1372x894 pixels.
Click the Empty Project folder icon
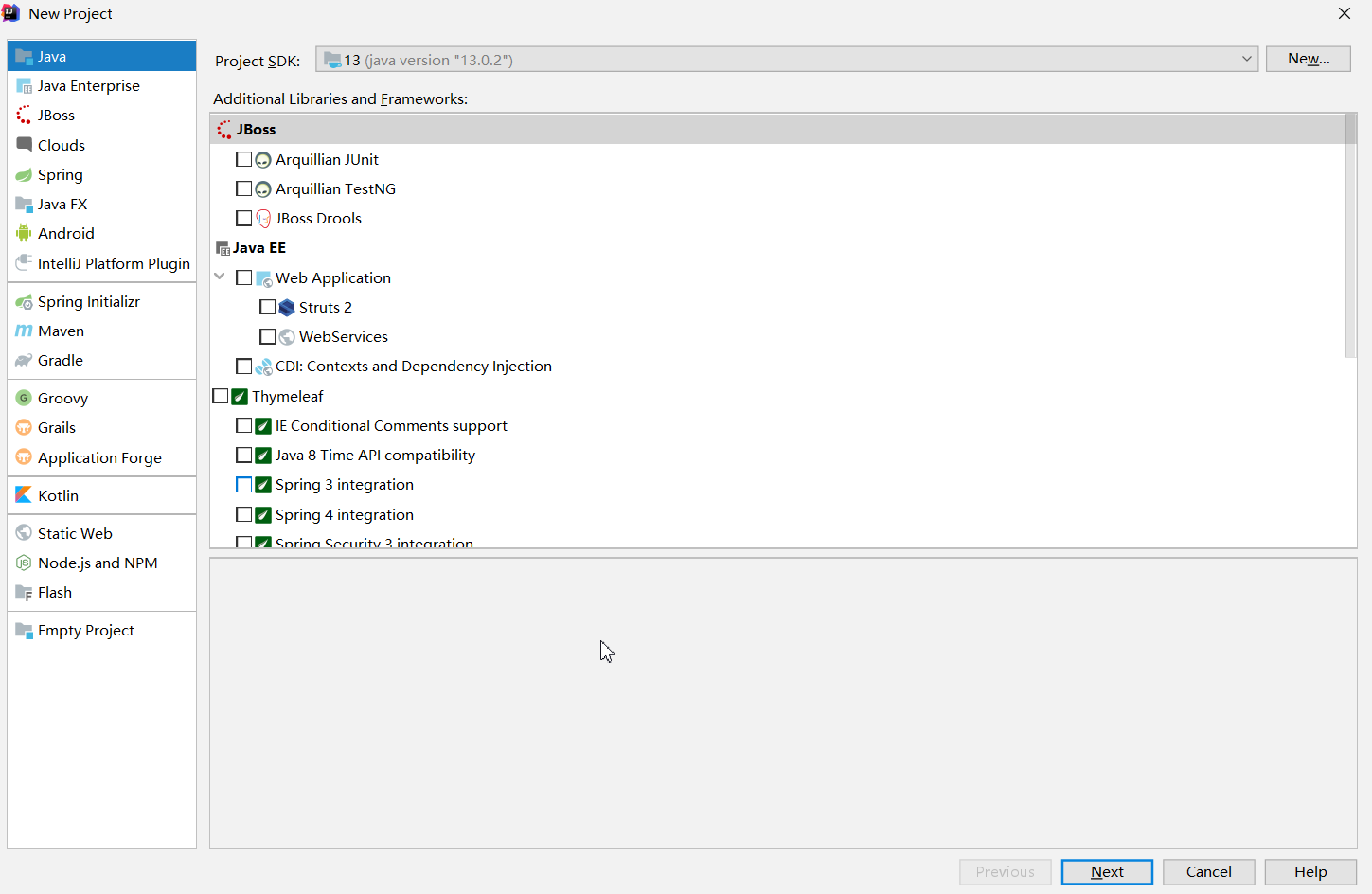(x=24, y=631)
